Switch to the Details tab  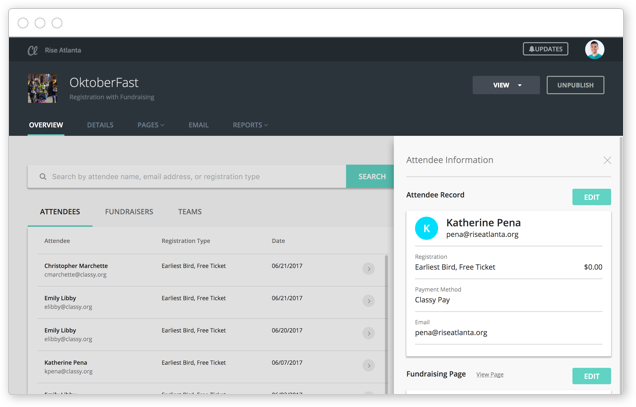(100, 125)
